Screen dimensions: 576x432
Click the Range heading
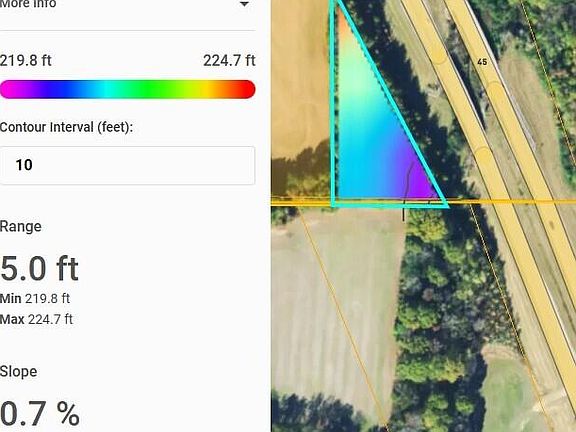pyautogui.click(x=21, y=226)
